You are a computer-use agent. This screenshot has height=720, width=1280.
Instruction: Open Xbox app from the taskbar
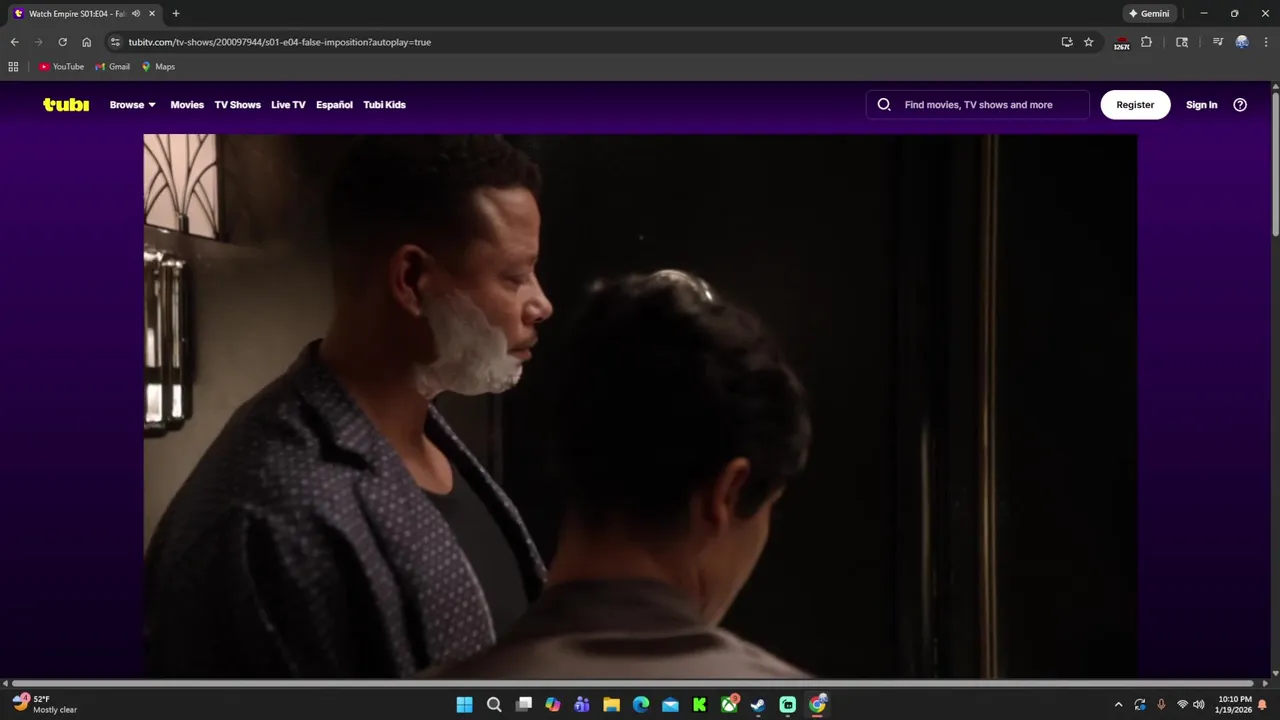click(x=729, y=705)
